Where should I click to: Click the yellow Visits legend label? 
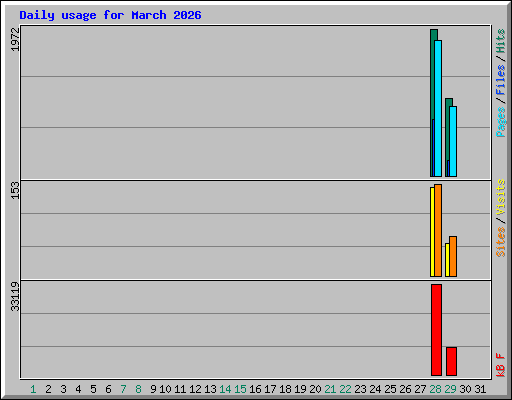pyautogui.click(x=501, y=197)
